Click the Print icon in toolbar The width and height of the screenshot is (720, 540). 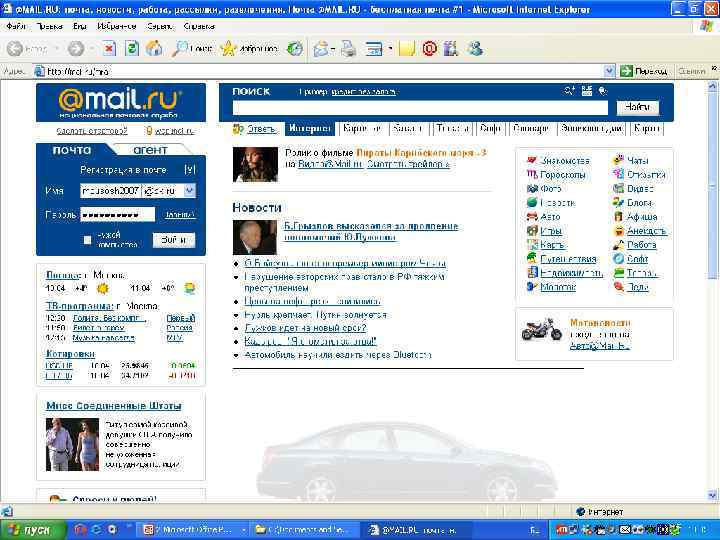click(348, 48)
